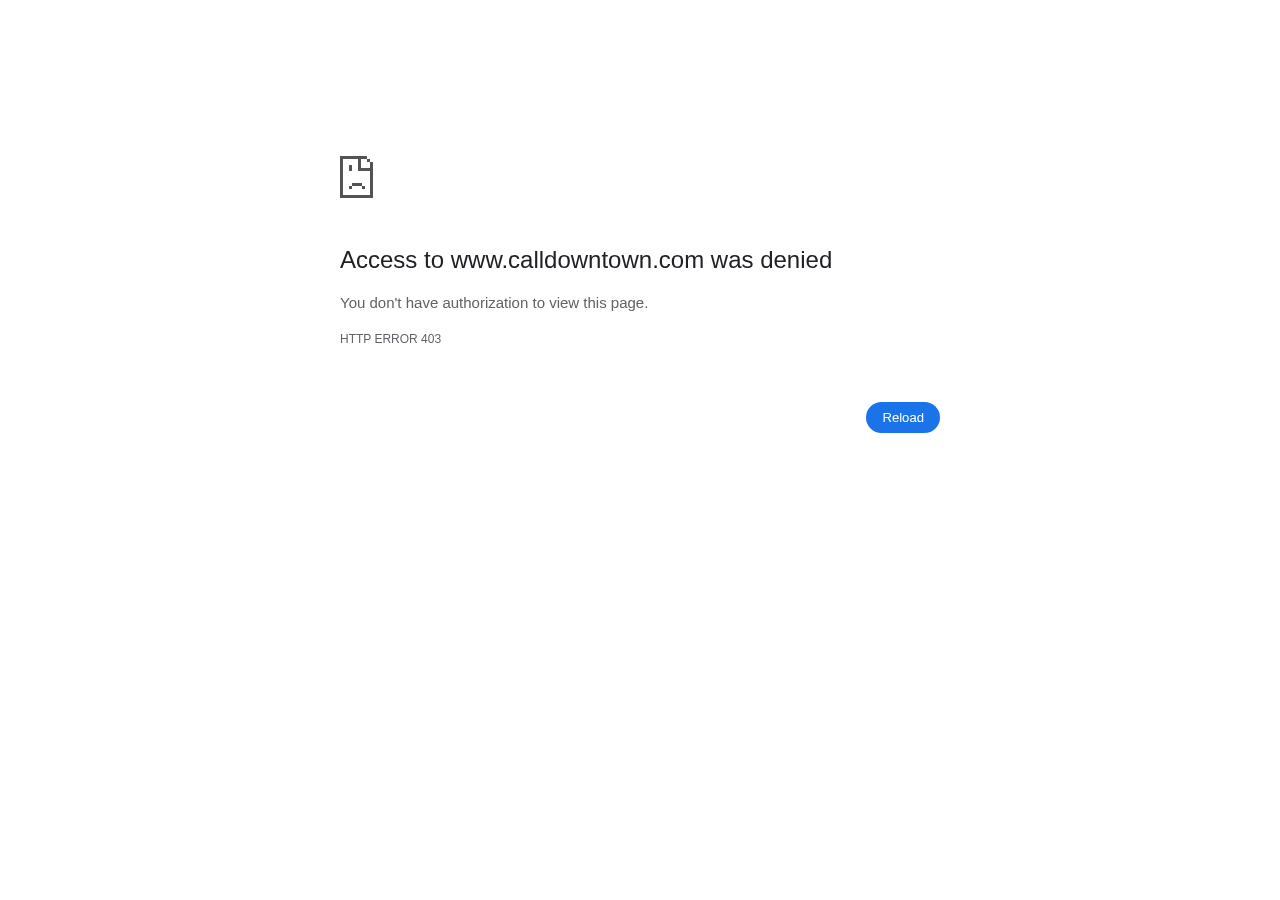Click the sad page error icon
Image resolution: width=1280 pixels, height=900 pixels.
[356, 177]
